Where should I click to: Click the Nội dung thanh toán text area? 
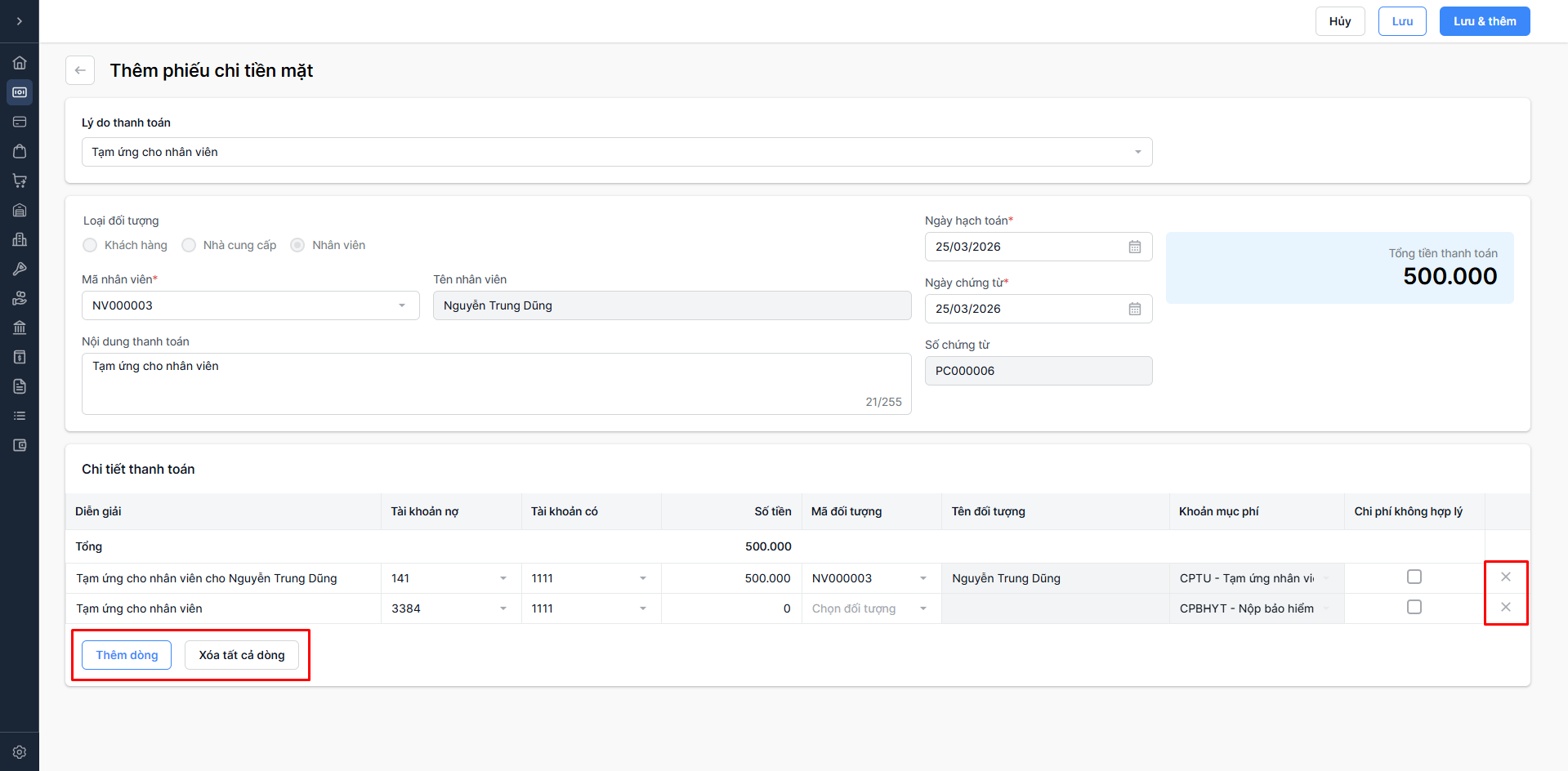click(x=495, y=383)
